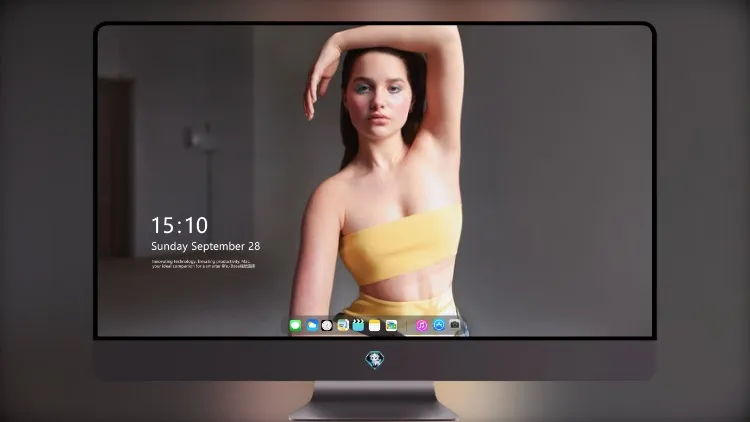Launch the Weather app from dock

[x=312, y=325]
